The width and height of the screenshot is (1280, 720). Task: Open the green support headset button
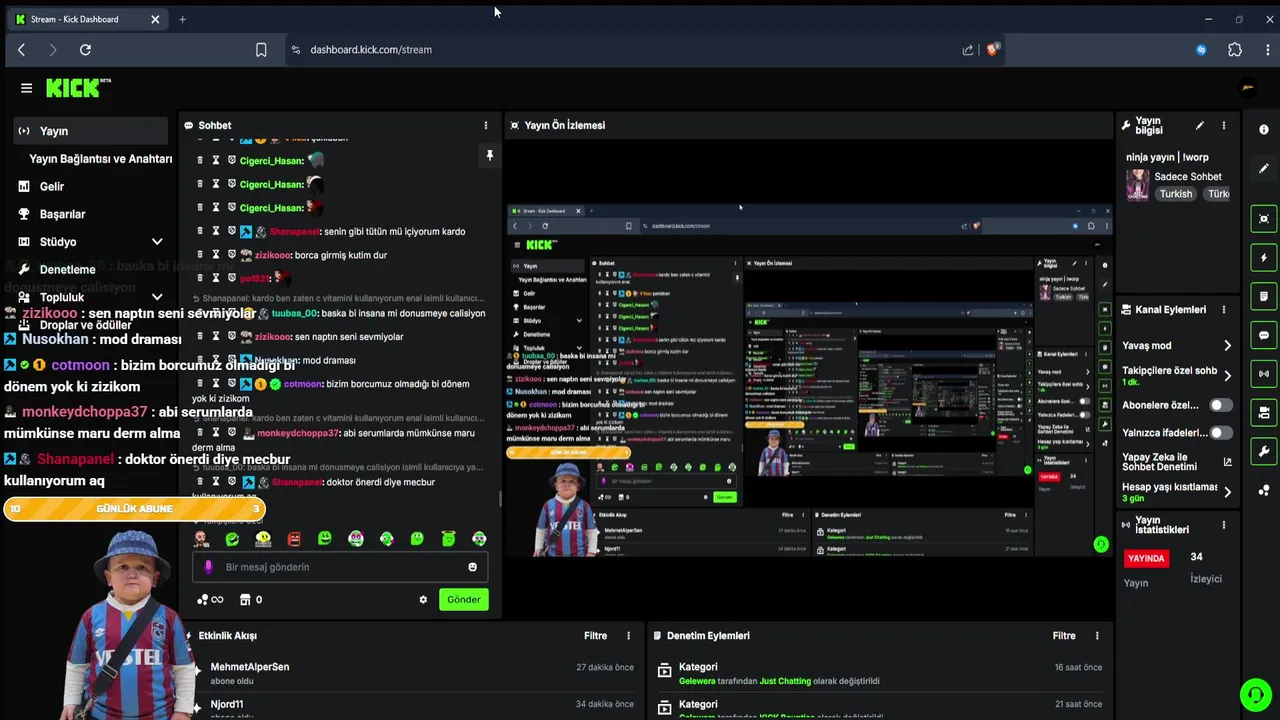pyautogui.click(x=1255, y=694)
